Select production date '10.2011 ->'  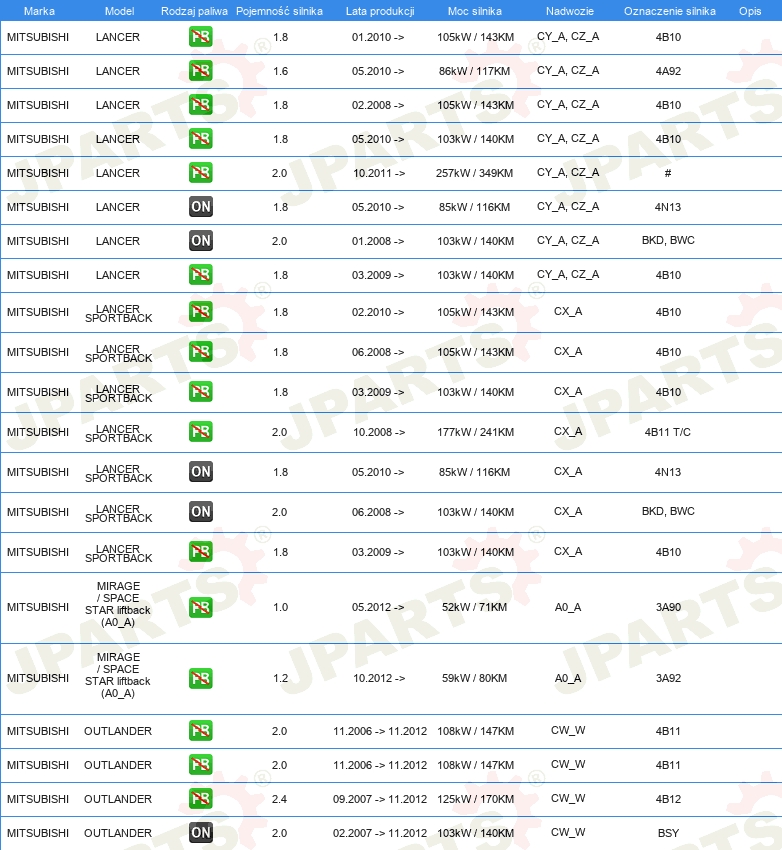379,173
